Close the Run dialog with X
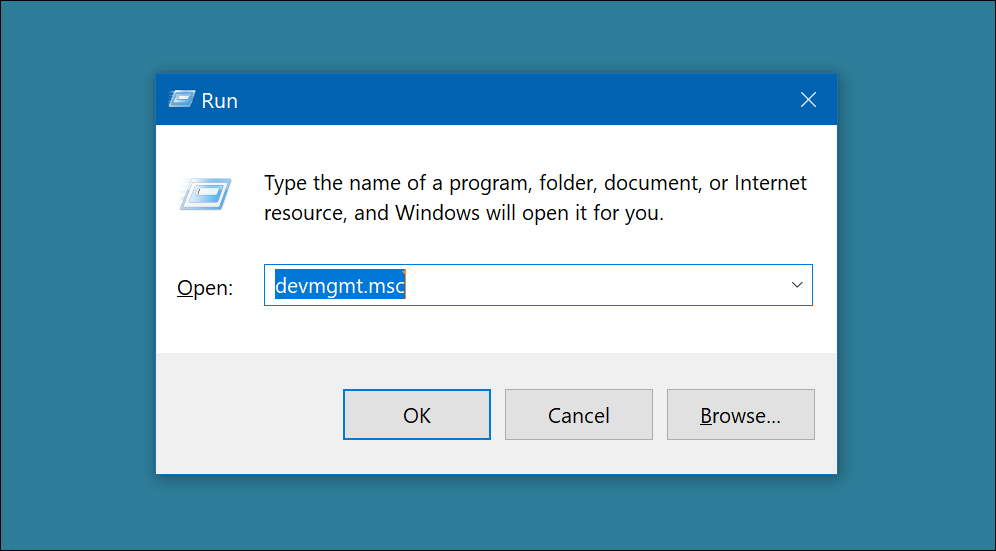 (808, 100)
